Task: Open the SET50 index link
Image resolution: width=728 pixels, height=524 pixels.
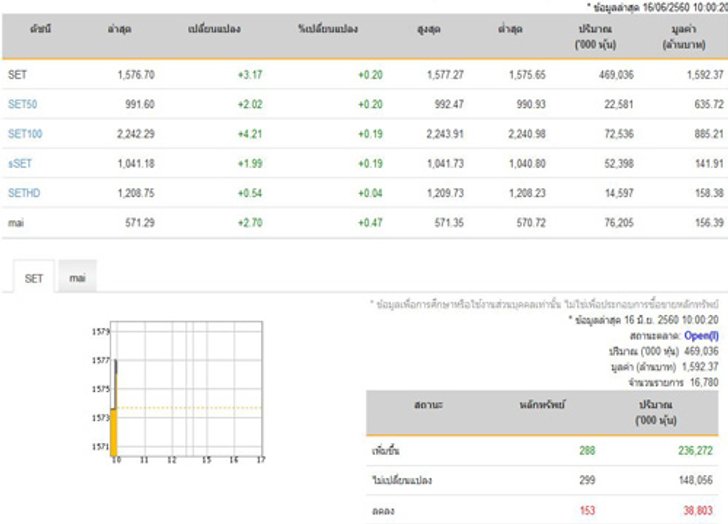Action: tap(22, 104)
